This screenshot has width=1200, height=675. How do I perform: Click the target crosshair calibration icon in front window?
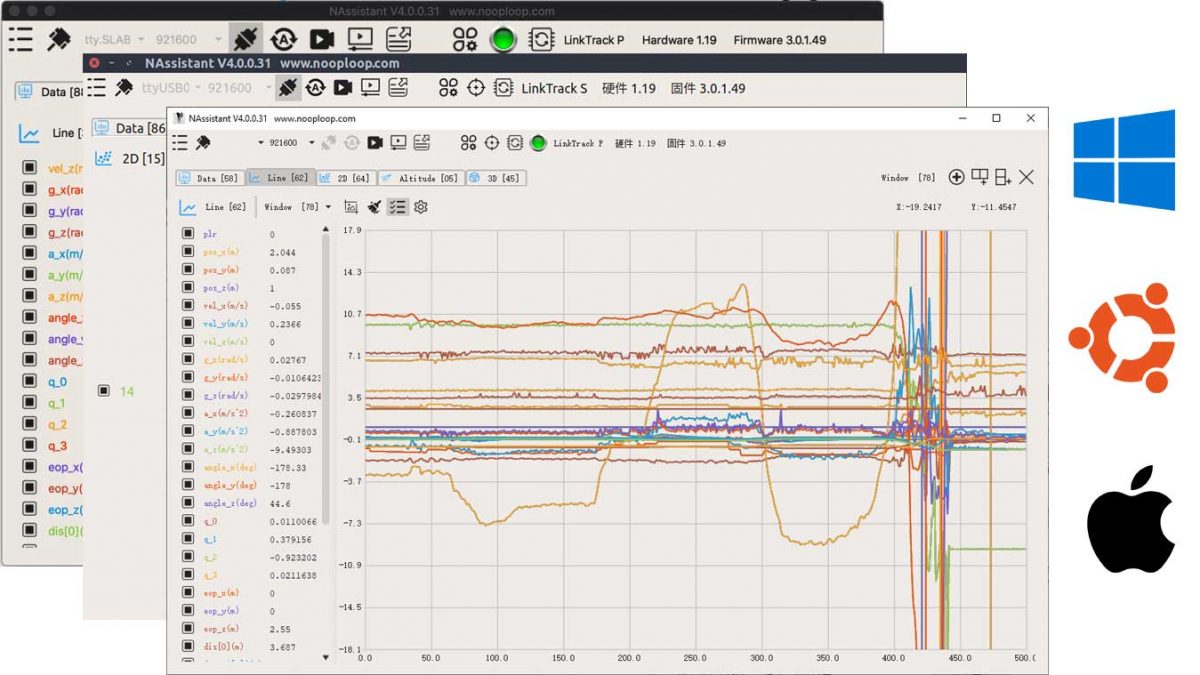click(x=491, y=143)
